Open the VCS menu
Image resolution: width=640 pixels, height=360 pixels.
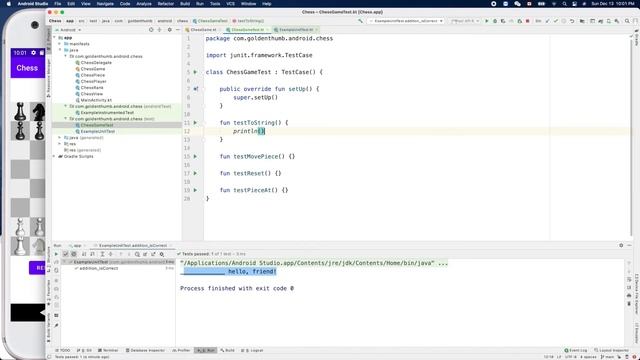(x=231, y=4)
